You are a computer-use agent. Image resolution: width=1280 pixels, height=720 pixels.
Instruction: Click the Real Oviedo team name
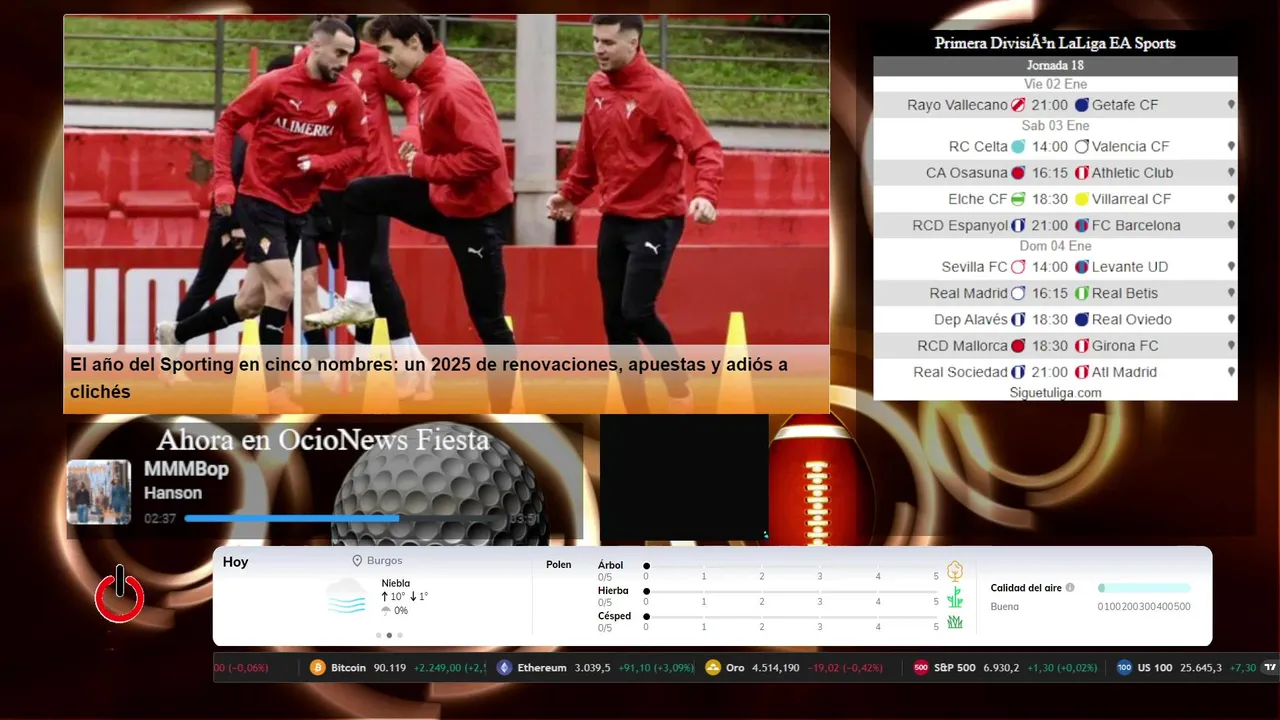tap(1132, 320)
